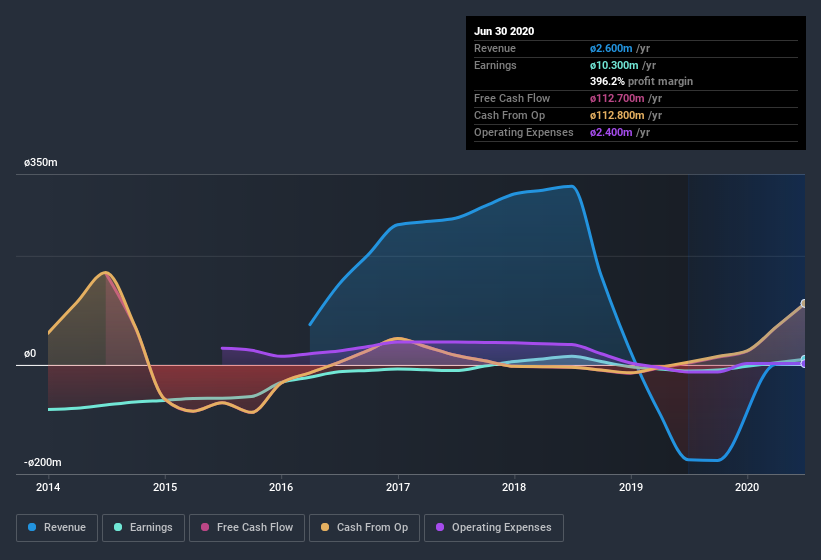Image resolution: width=821 pixels, height=560 pixels.
Task: Click the 2020 x-axis label
Action: (x=747, y=487)
